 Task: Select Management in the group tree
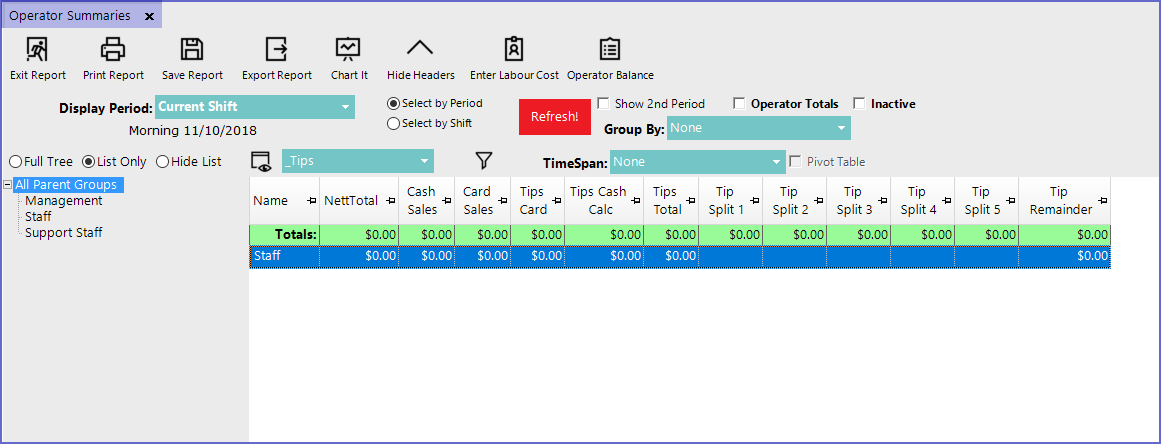coord(64,201)
